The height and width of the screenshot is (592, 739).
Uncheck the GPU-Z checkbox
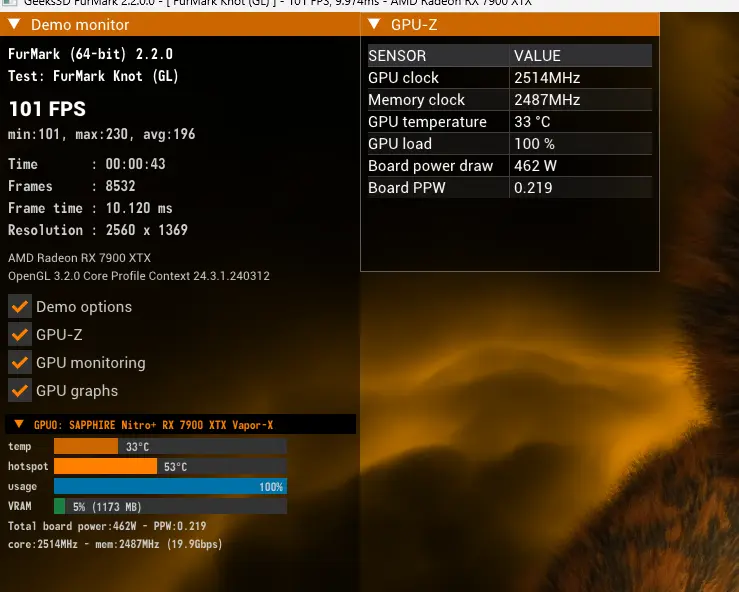coord(20,335)
